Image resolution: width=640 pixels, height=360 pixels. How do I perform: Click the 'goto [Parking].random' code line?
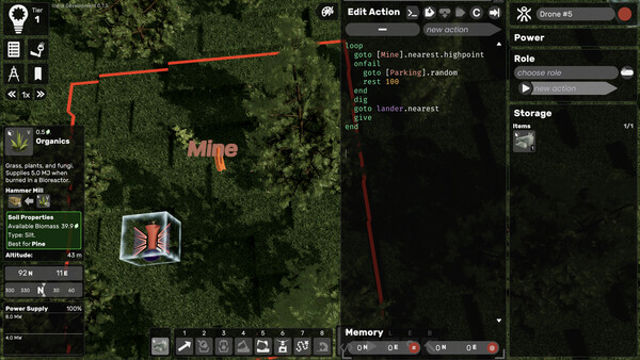pos(410,73)
